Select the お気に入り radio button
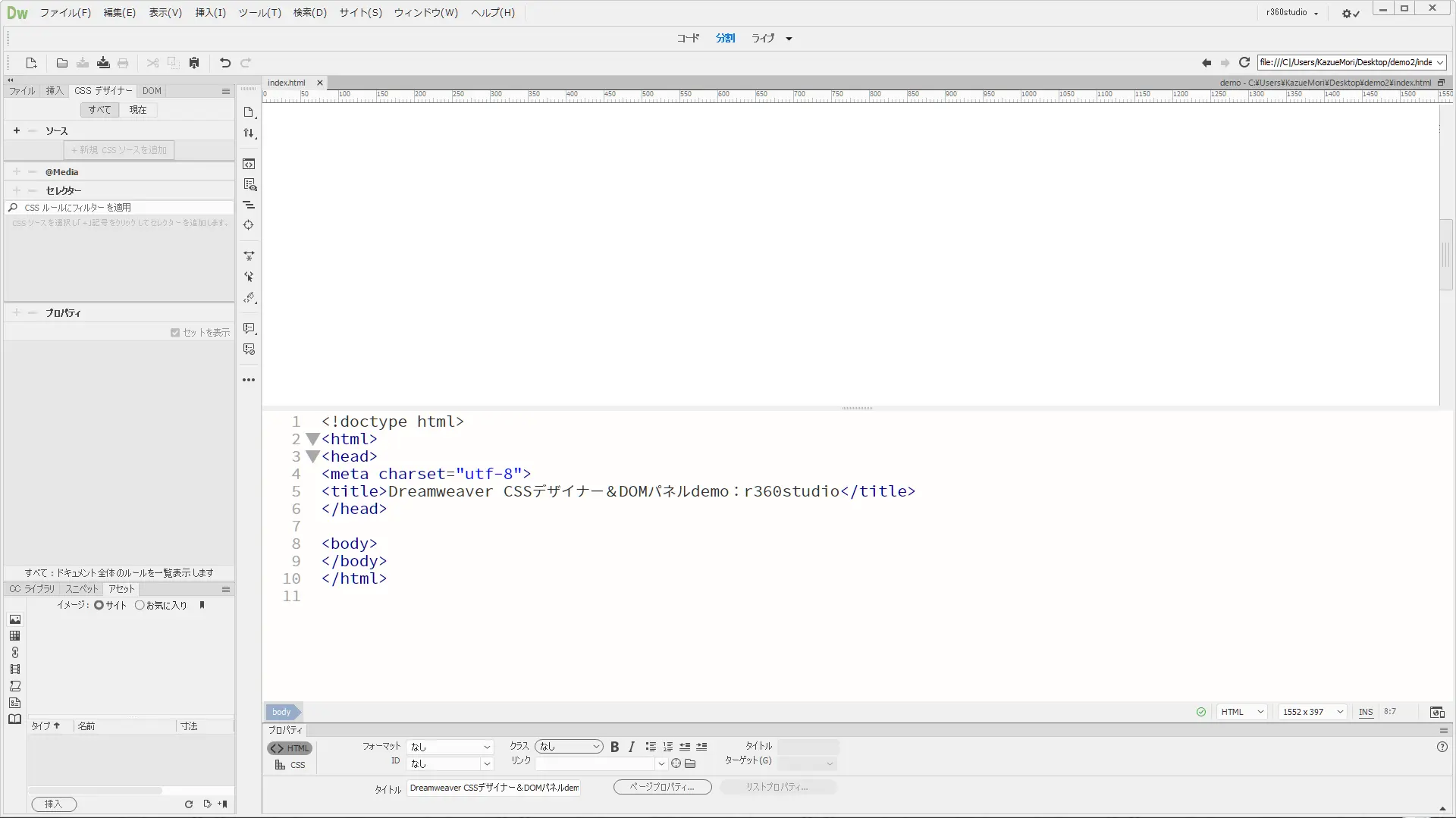1456x818 pixels. (x=140, y=605)
